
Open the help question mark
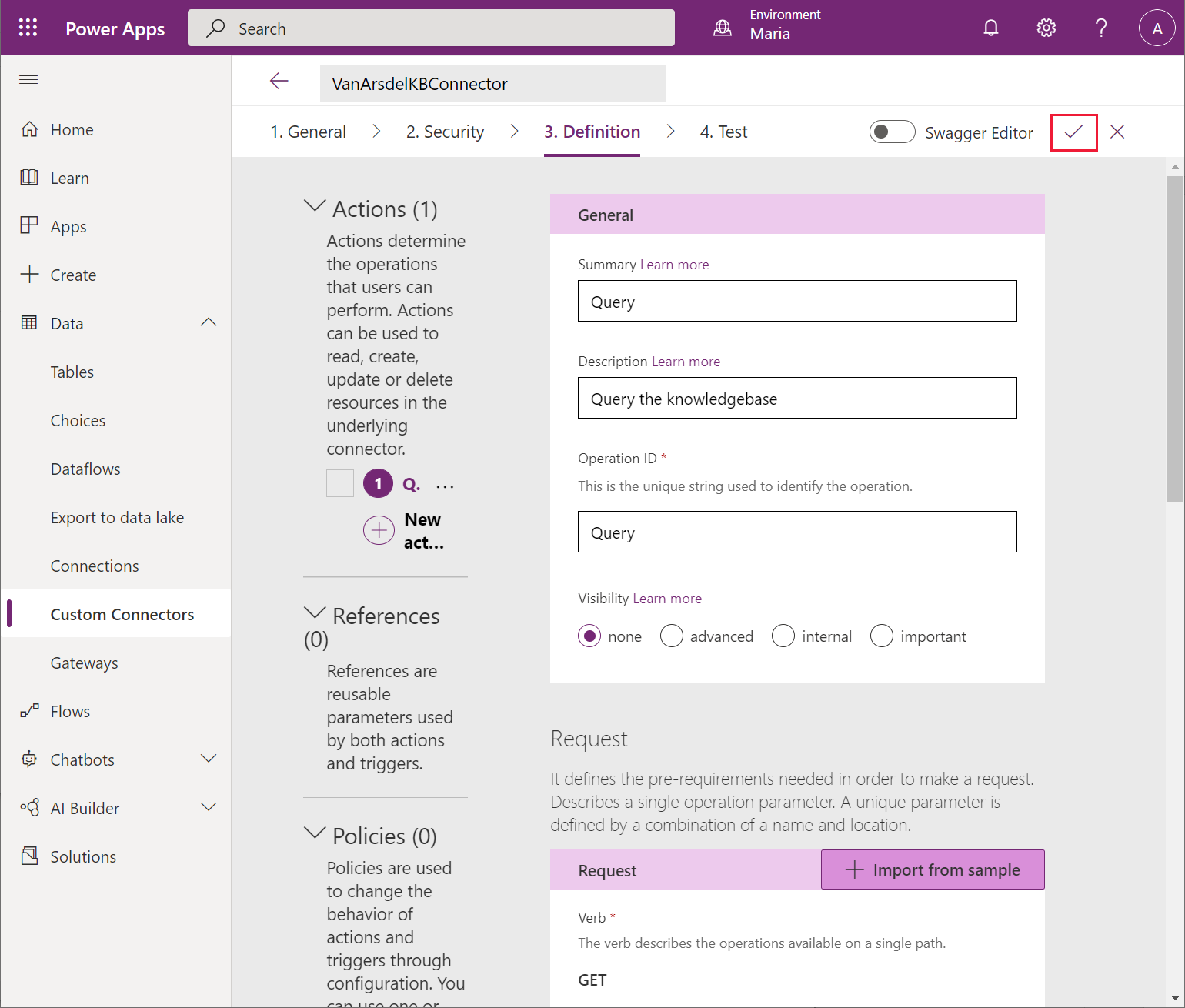point(1102,28)
